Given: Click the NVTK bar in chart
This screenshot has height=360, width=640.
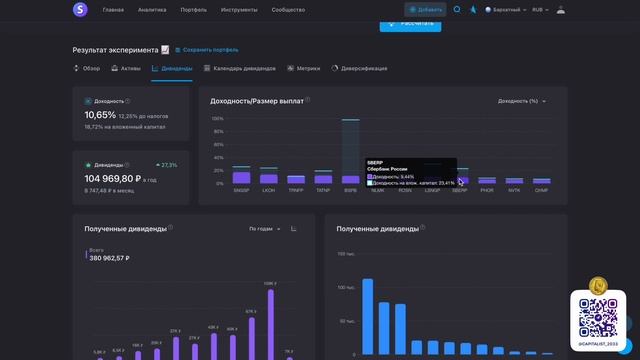Looking at the screenshot, I should [x=514, y=181].
